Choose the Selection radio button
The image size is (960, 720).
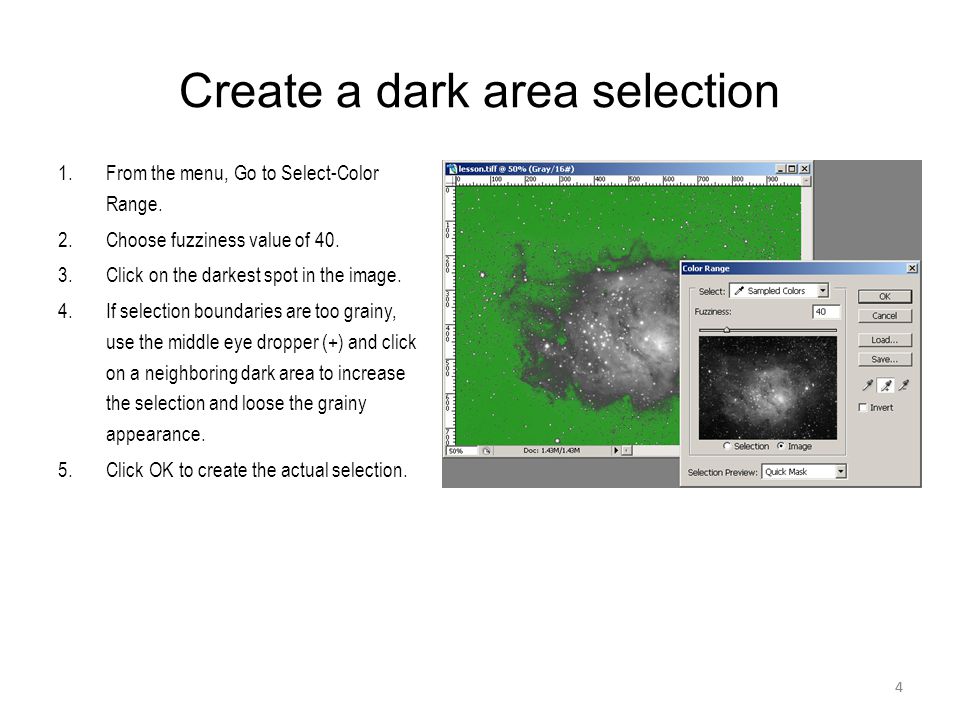(727, 446)
